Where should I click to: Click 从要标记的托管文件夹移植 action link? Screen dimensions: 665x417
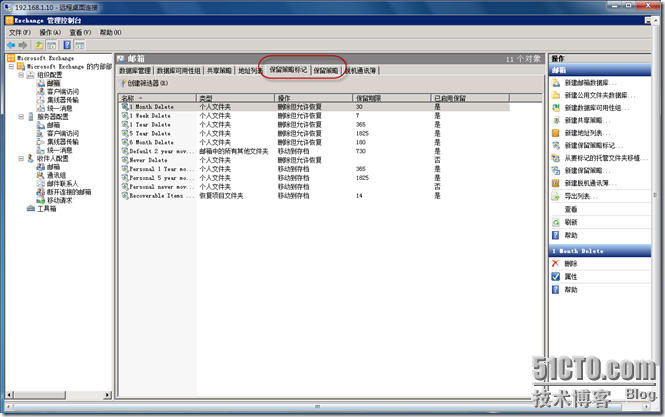[x=606, y=158]
